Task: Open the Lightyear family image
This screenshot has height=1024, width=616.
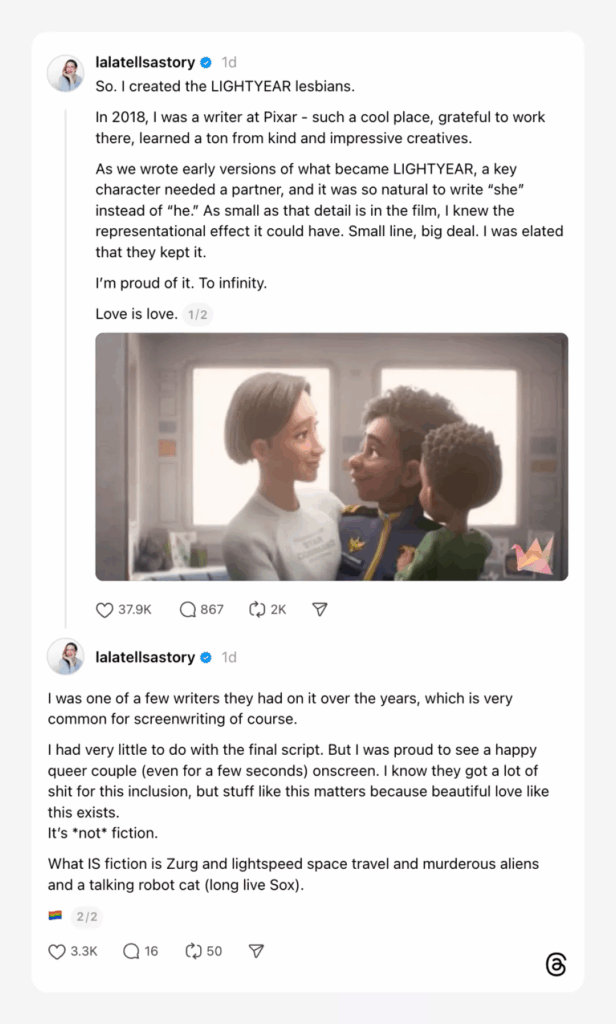Action: [332, 456]
